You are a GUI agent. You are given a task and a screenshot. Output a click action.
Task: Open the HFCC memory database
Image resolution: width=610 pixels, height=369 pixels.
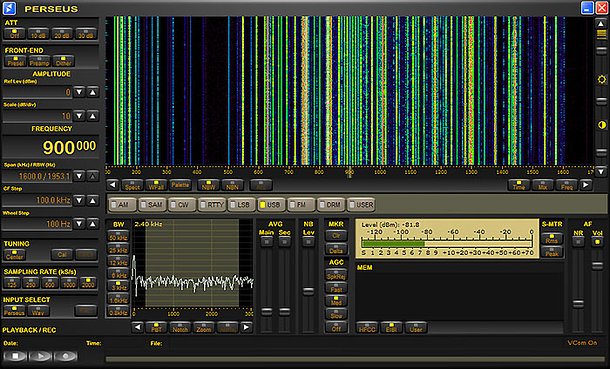[367, 328]
